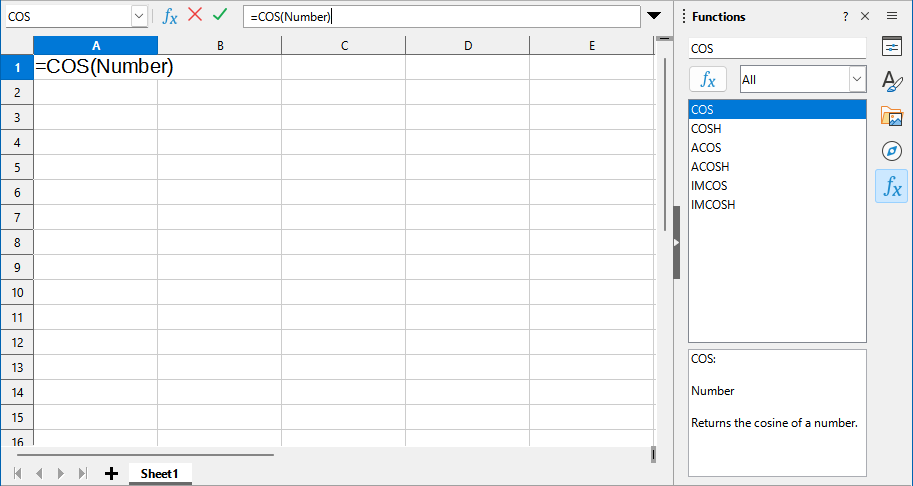Open sidebar settings hamburger menu

point(891,16)
